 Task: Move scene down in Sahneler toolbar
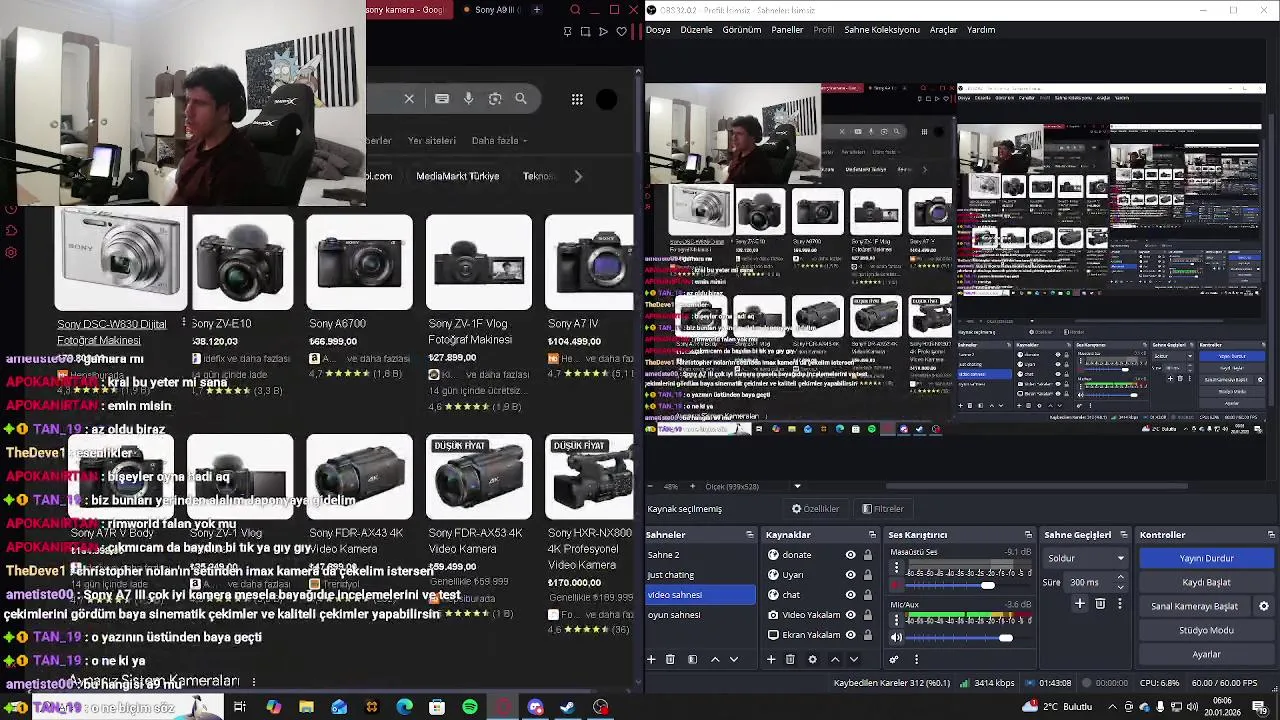pos(734,659)
